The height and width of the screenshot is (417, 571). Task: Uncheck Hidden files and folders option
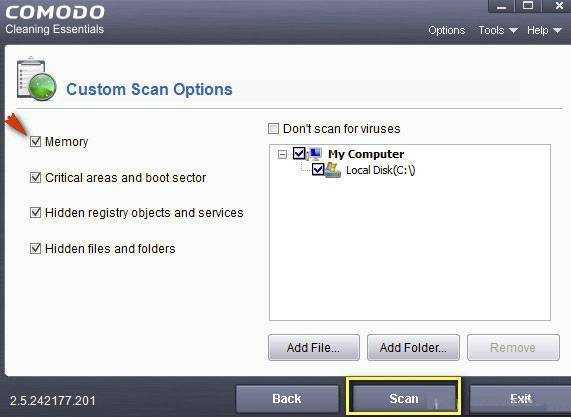tap(35, 248)
